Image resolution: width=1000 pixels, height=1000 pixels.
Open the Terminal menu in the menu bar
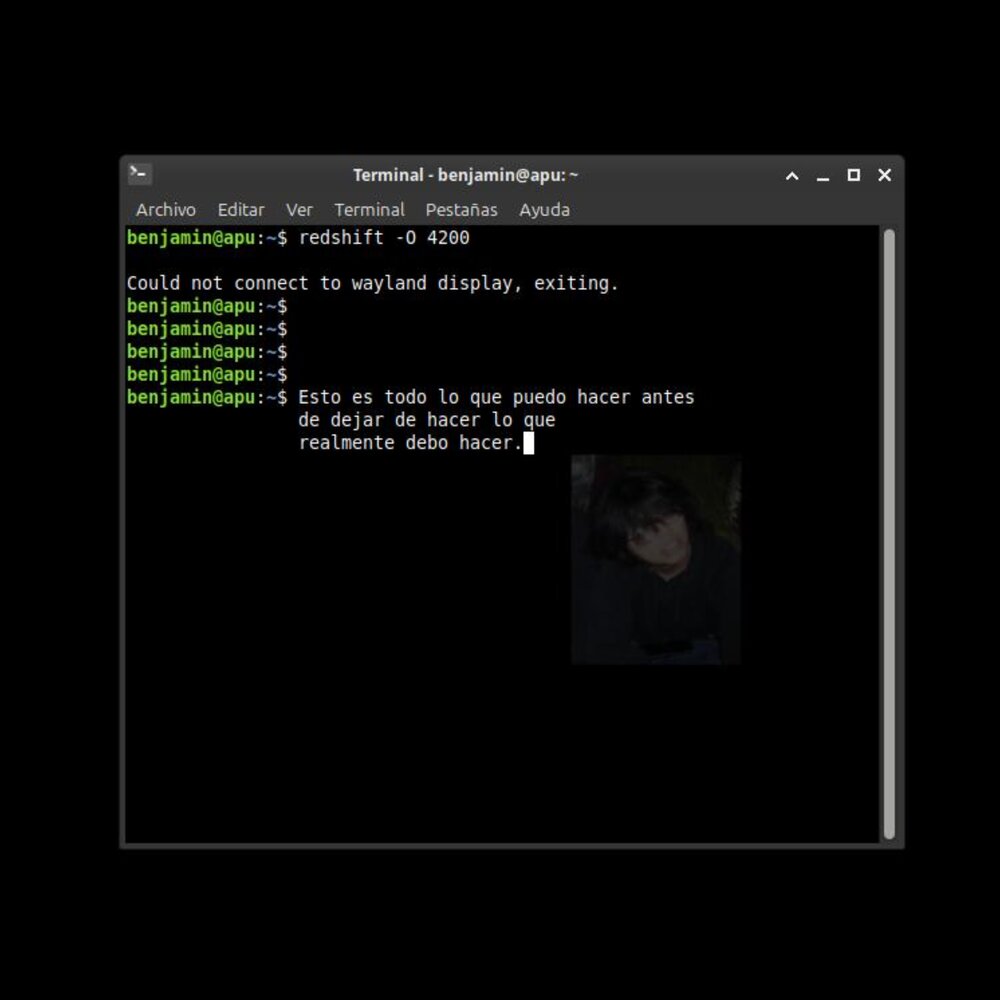tap(369, 210)
